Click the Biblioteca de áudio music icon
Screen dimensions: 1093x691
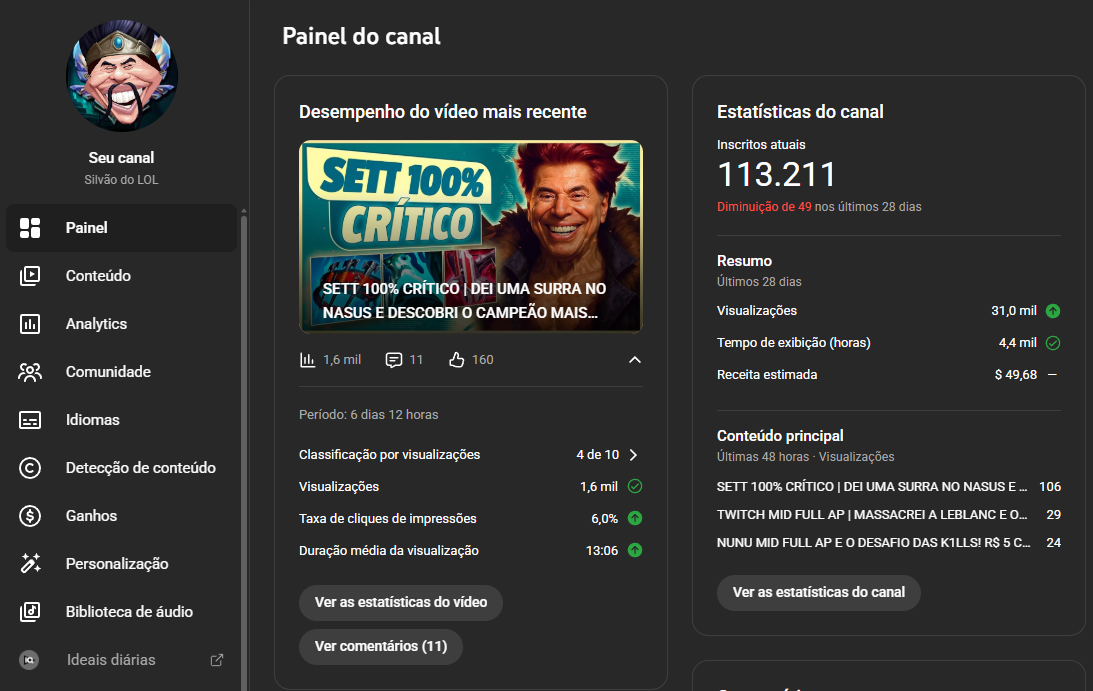(x=30, y=612)
